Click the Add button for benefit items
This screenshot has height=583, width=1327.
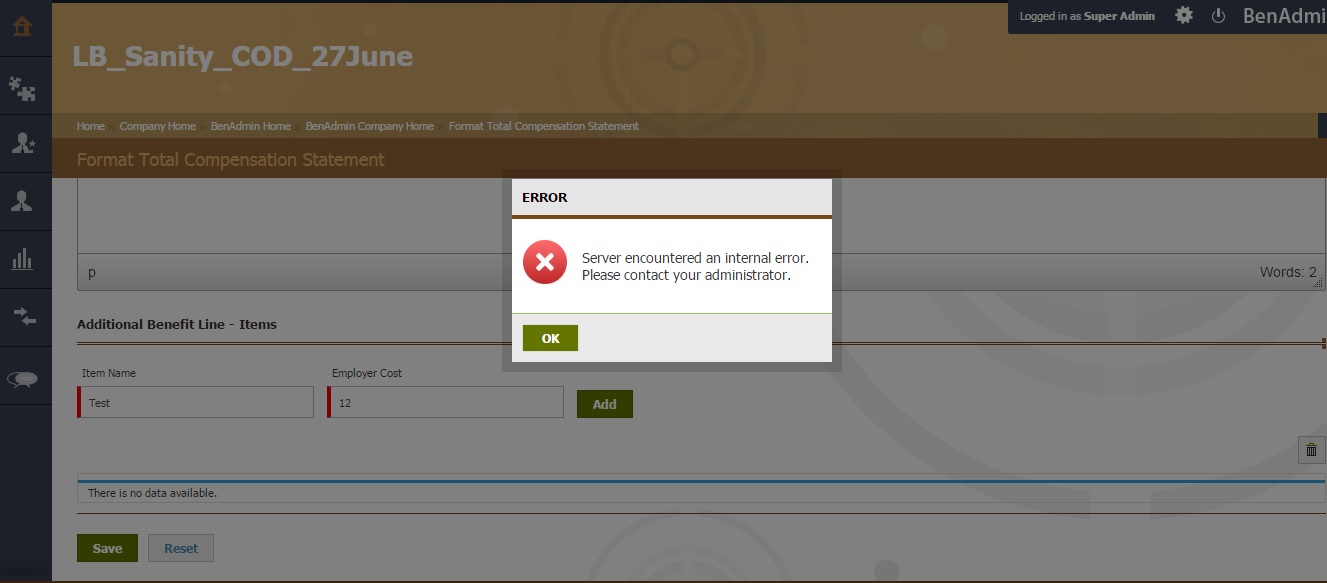tap(604, 404)
